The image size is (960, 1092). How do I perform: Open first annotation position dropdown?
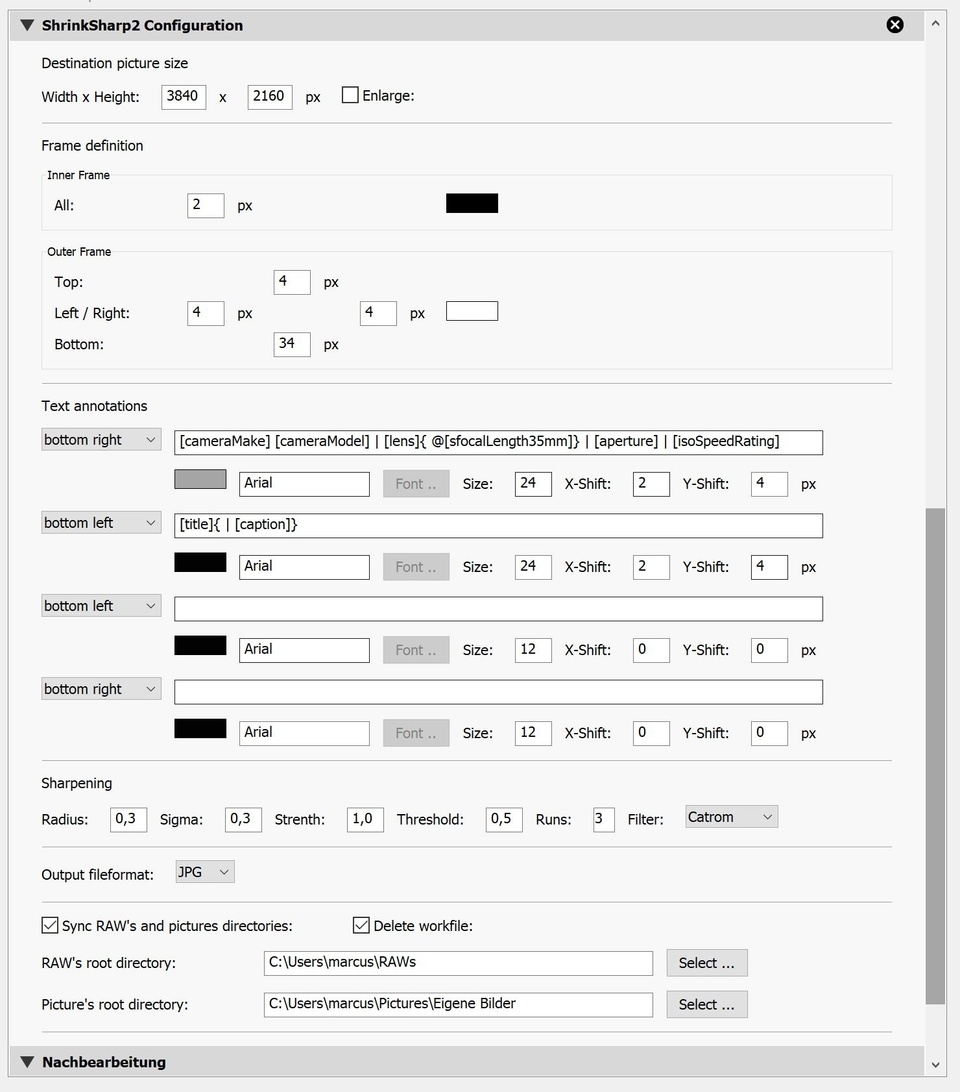coord(101,440)
